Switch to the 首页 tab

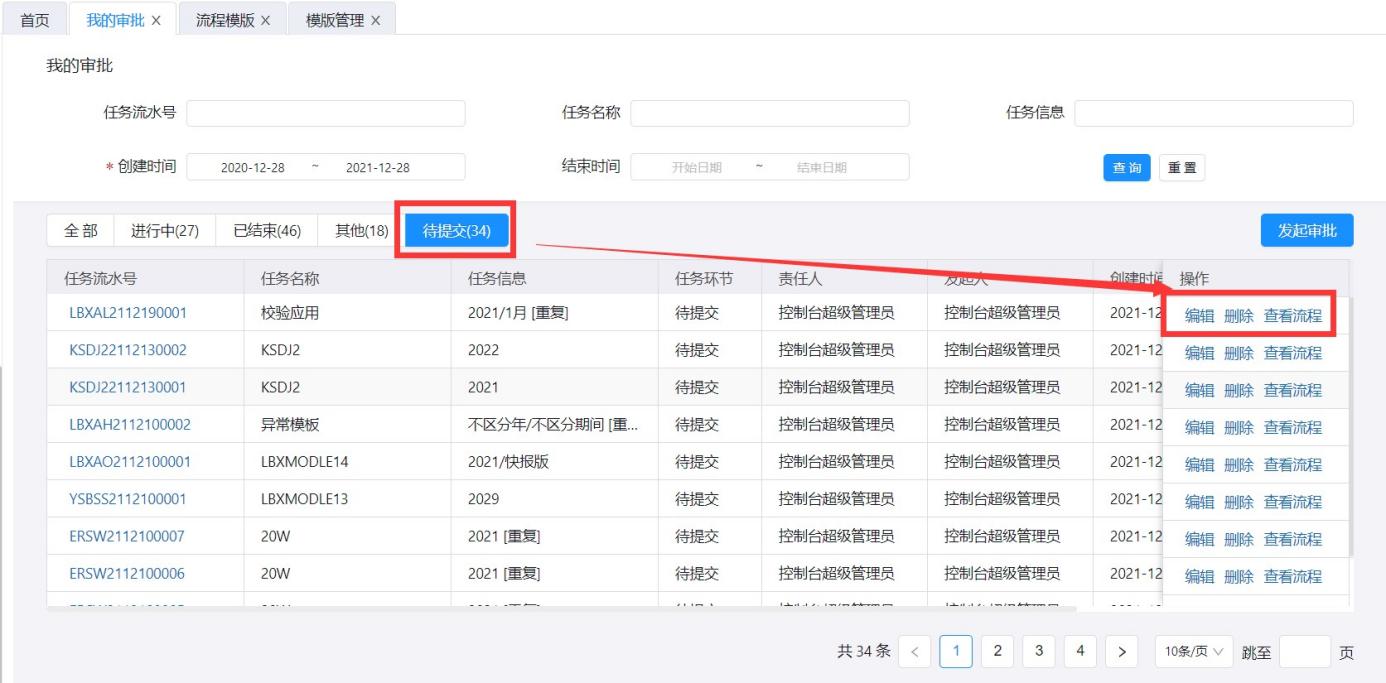coord(36,21)
